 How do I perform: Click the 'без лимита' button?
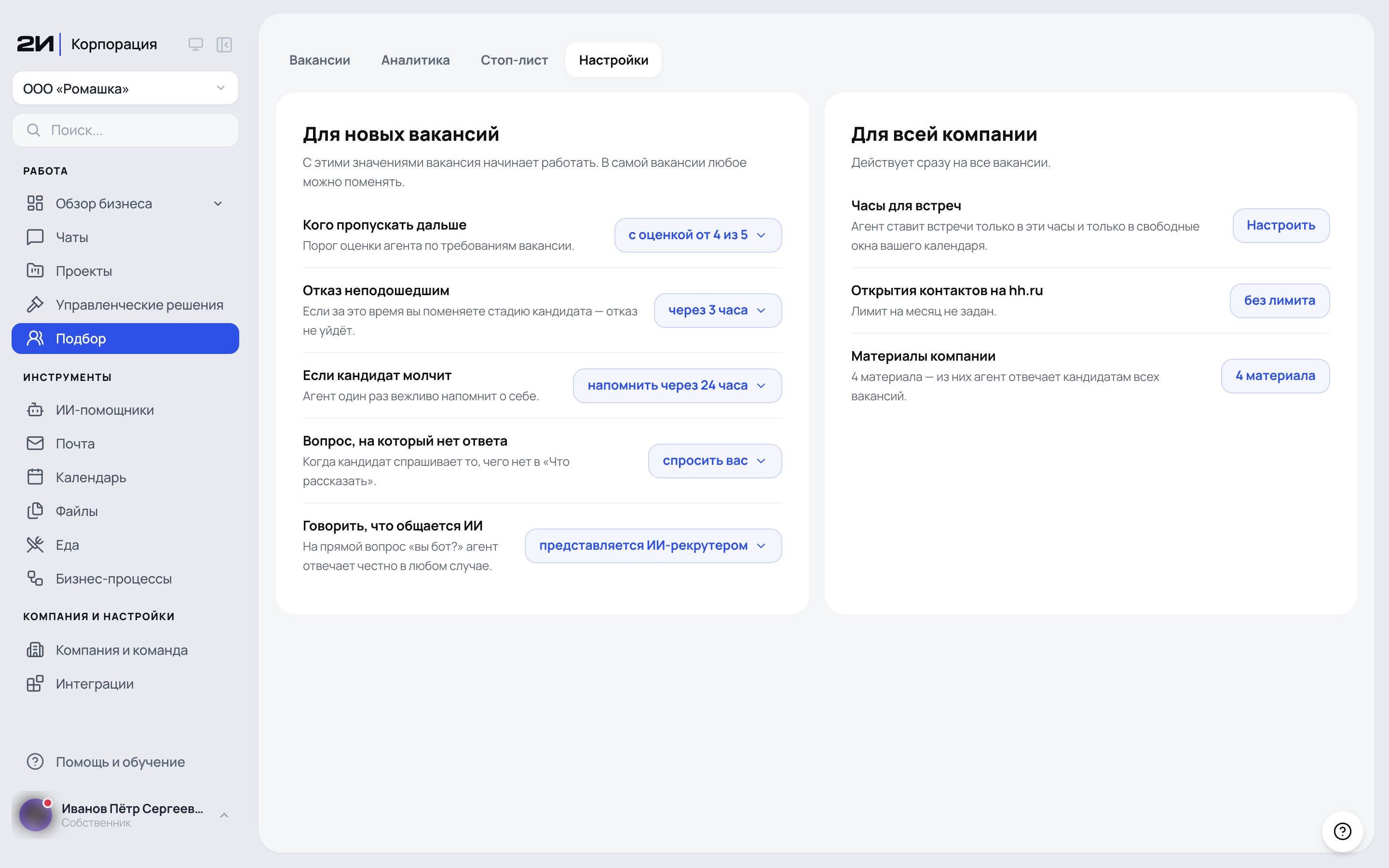click(x=1280, y=300)
